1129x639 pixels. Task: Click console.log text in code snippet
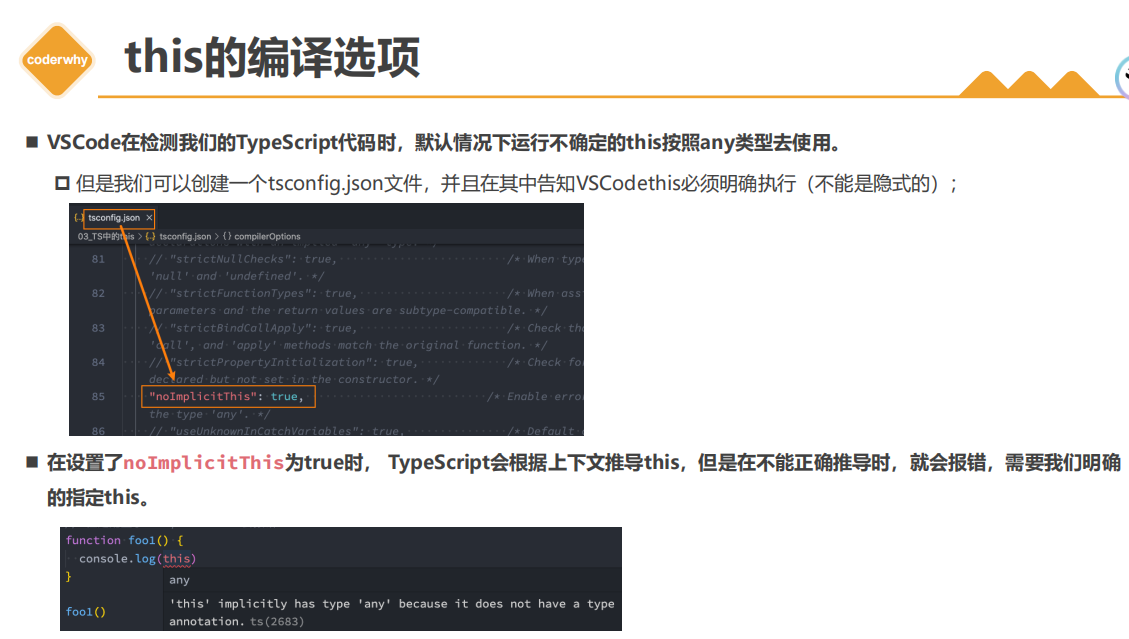coord(117,559)
